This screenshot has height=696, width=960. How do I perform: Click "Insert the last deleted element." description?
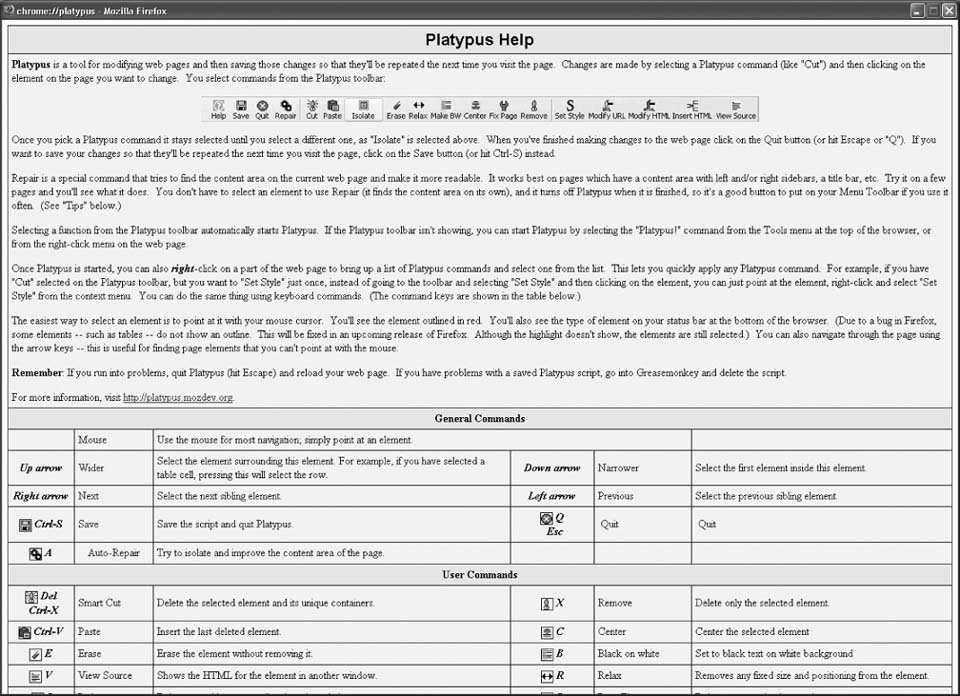pyautogui.click(x=219, y=631)
